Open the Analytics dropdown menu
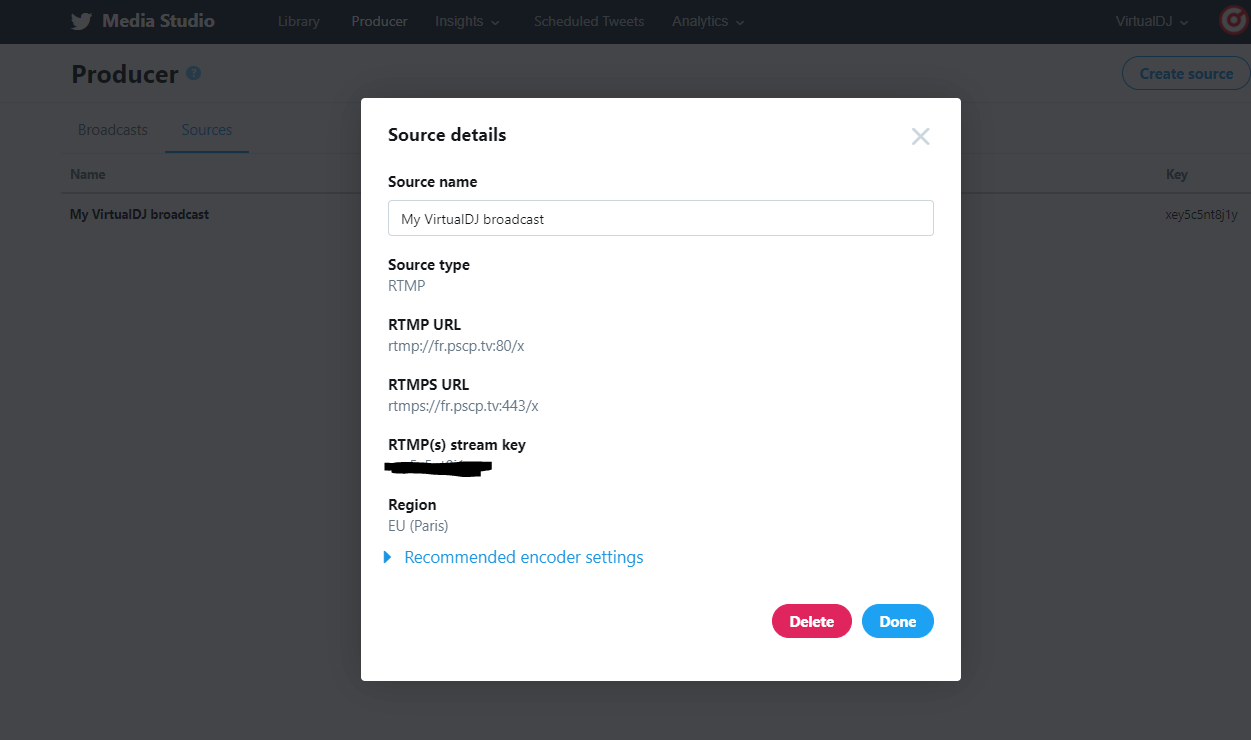 coord(708,21)
